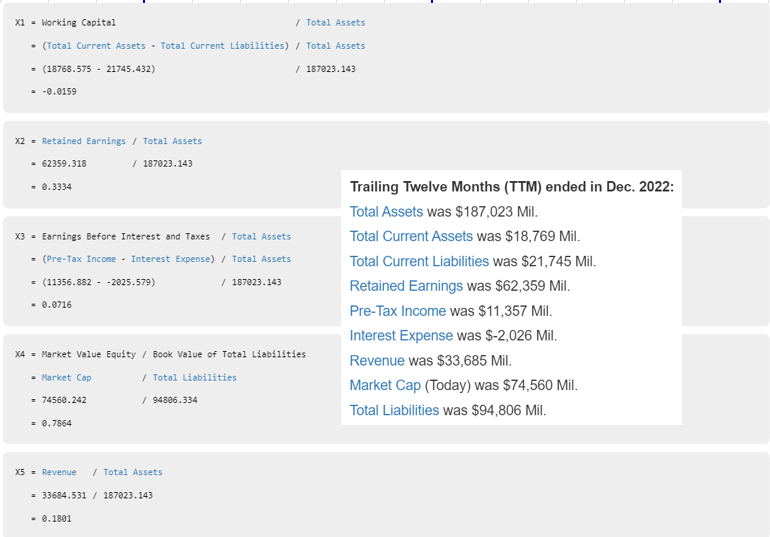Open Total Current Liabilities in TTM summary
This screenshot has height=537, width=770.
coord(419,261)
